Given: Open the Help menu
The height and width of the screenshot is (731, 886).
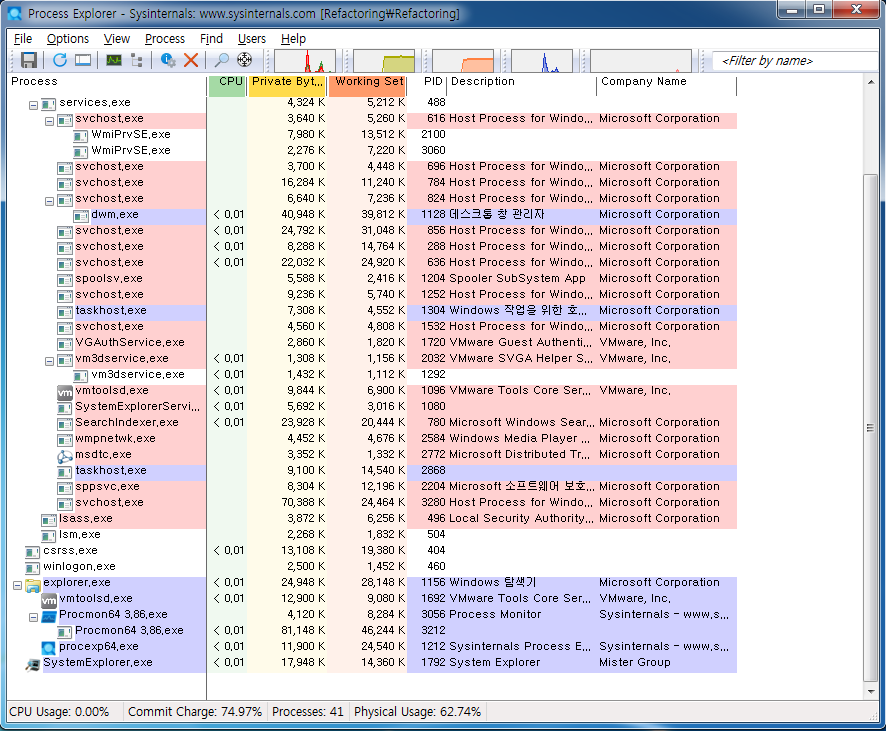Looking at the screenshot, I should (x=293, y=38).
